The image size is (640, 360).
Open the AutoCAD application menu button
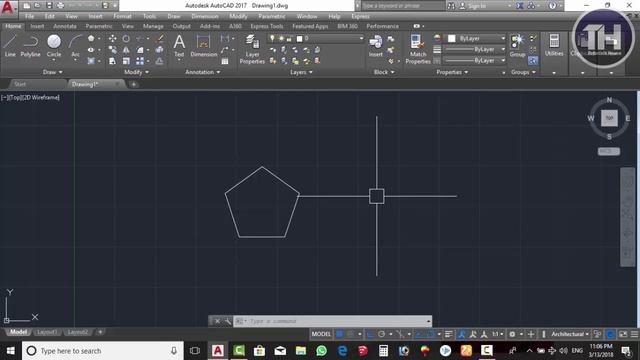(x=8, y=8)
